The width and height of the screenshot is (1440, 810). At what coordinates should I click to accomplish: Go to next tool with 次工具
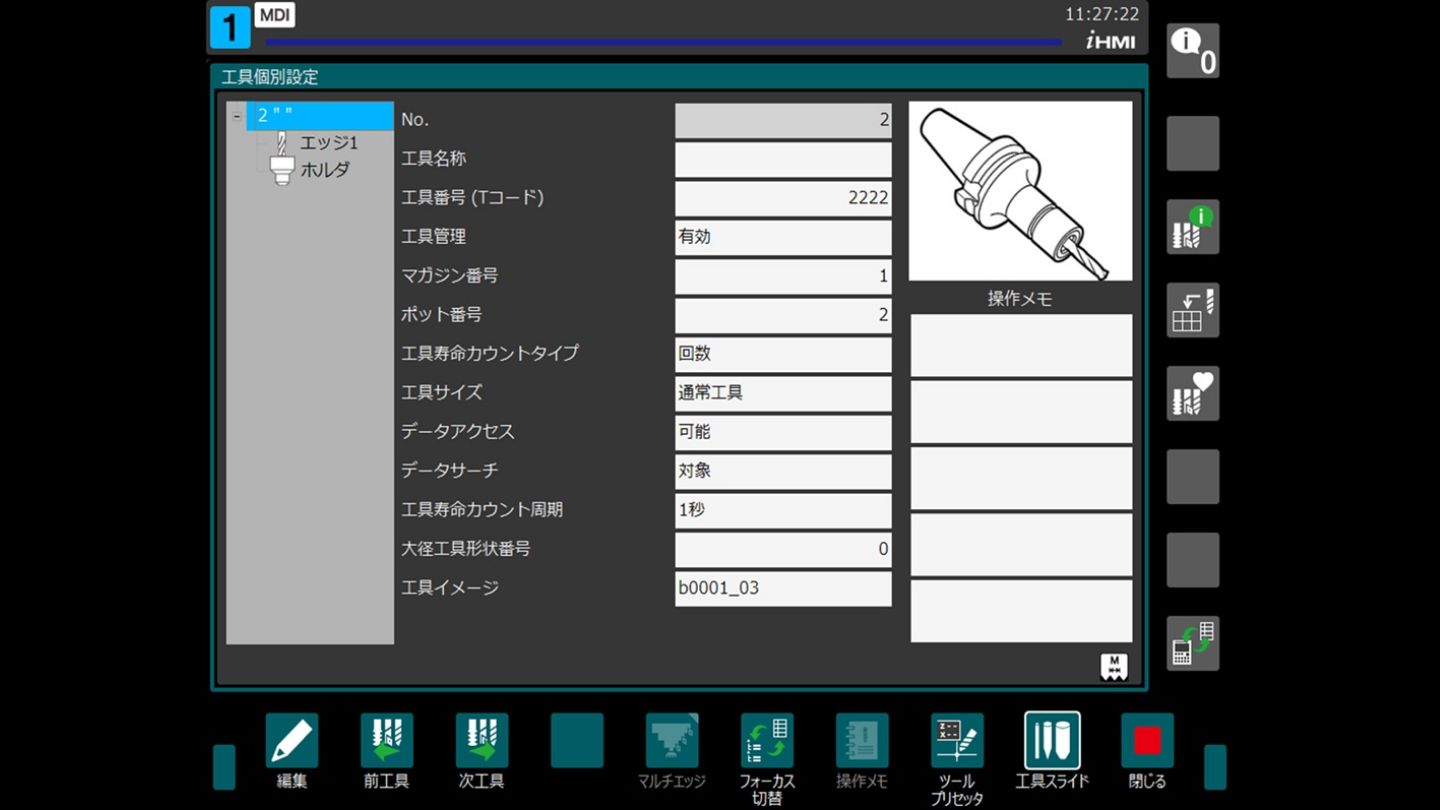pos(481,740)
